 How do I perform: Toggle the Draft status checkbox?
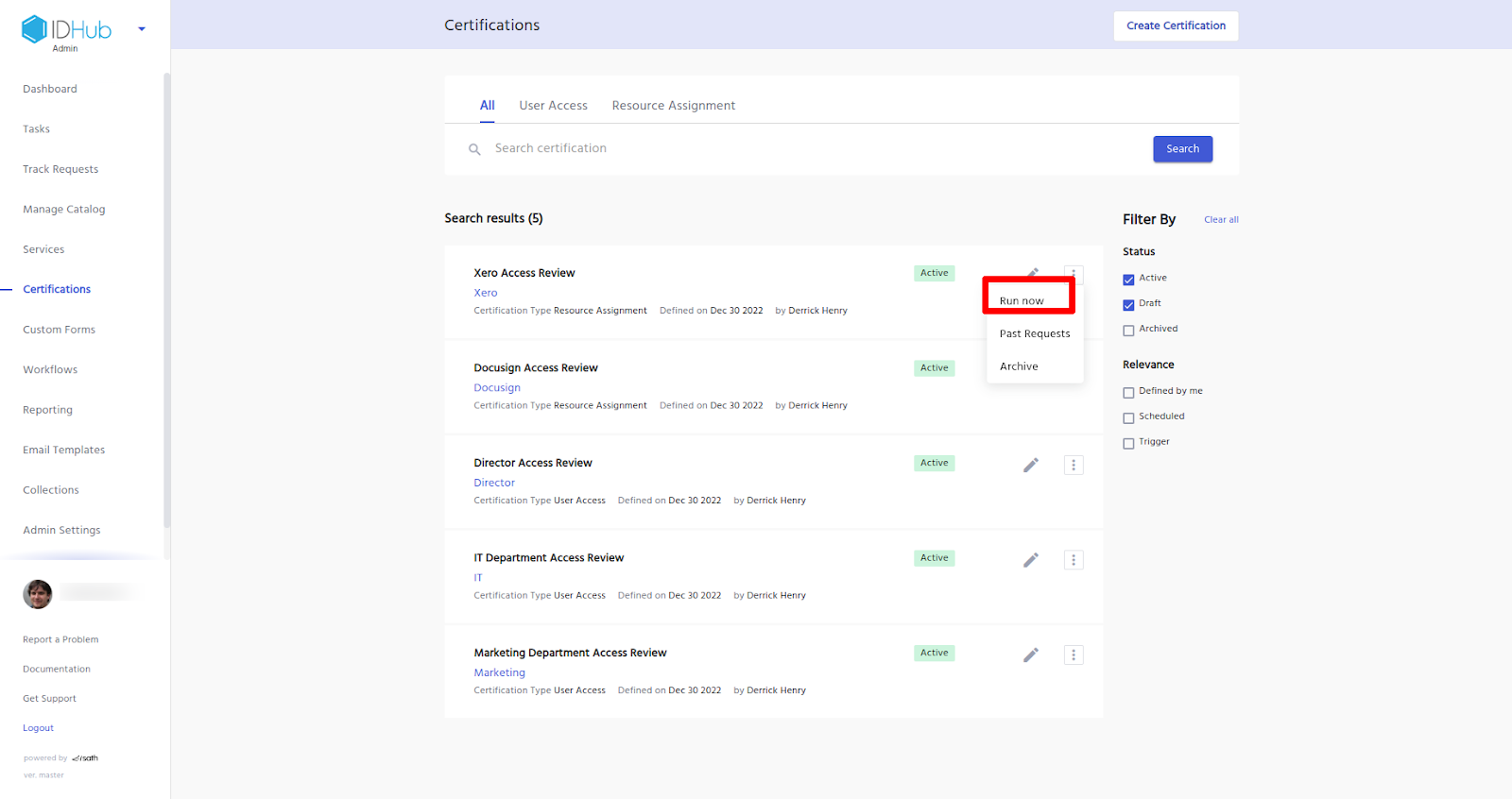(x=1128, y=305)
